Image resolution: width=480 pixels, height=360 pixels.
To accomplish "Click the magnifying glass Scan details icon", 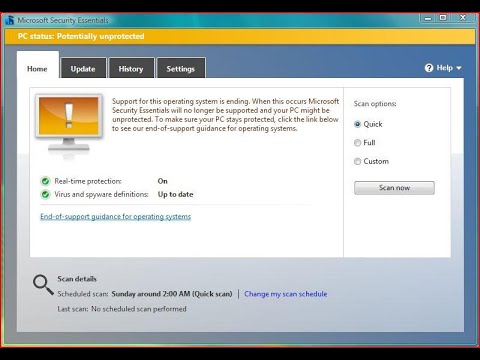I will (43, 285).
